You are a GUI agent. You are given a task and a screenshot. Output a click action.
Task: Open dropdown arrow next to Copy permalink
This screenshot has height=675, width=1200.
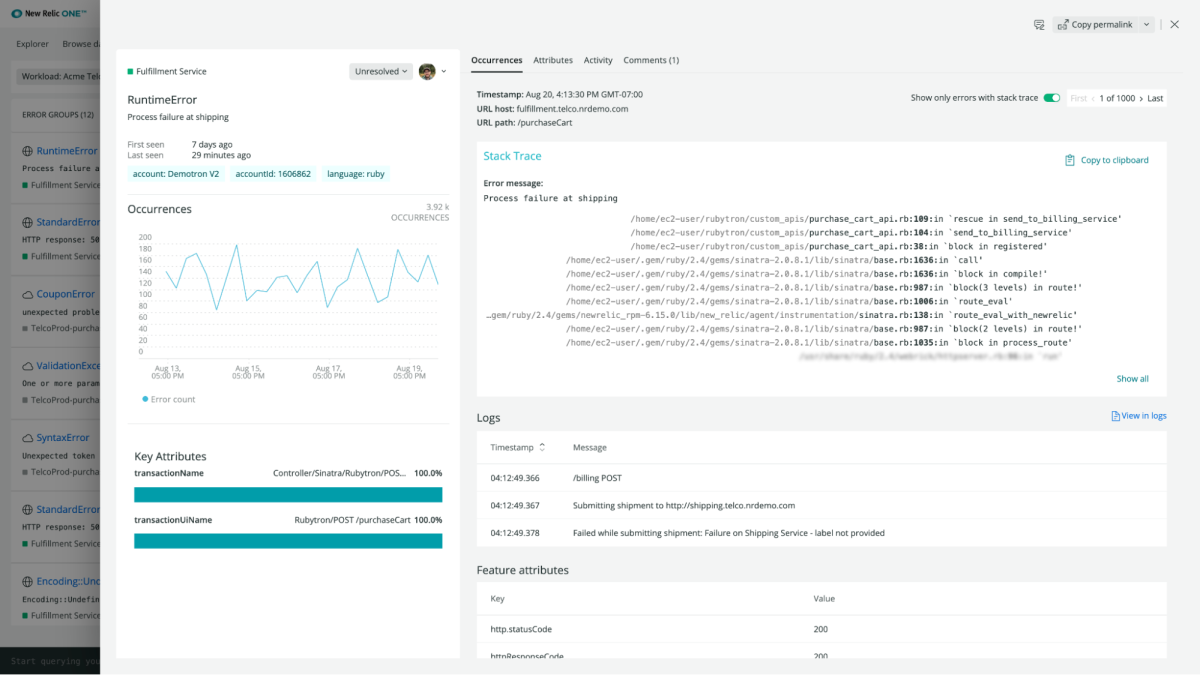click(x=1146, y=24)
